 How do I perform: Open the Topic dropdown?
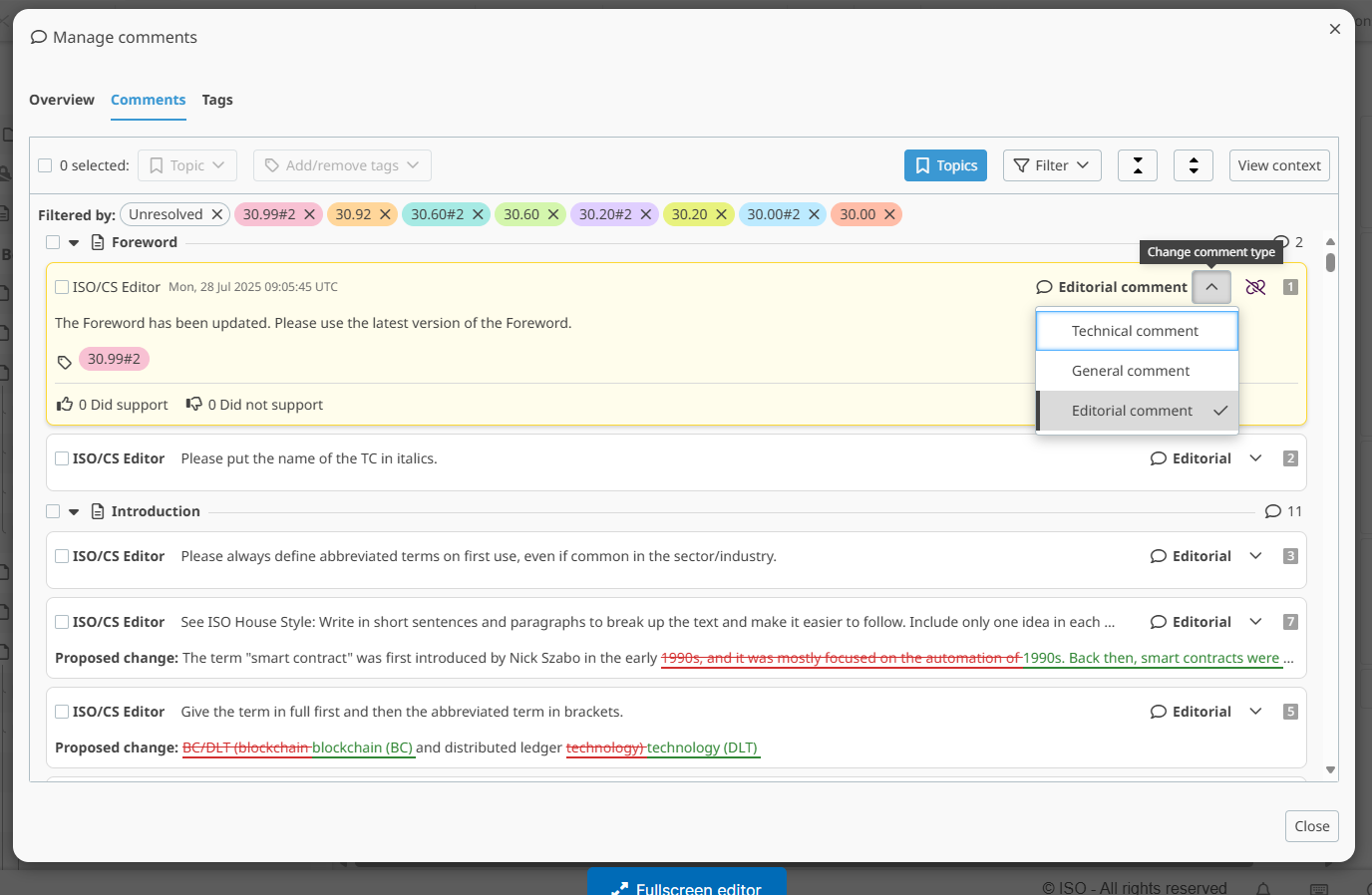point(187,165)
